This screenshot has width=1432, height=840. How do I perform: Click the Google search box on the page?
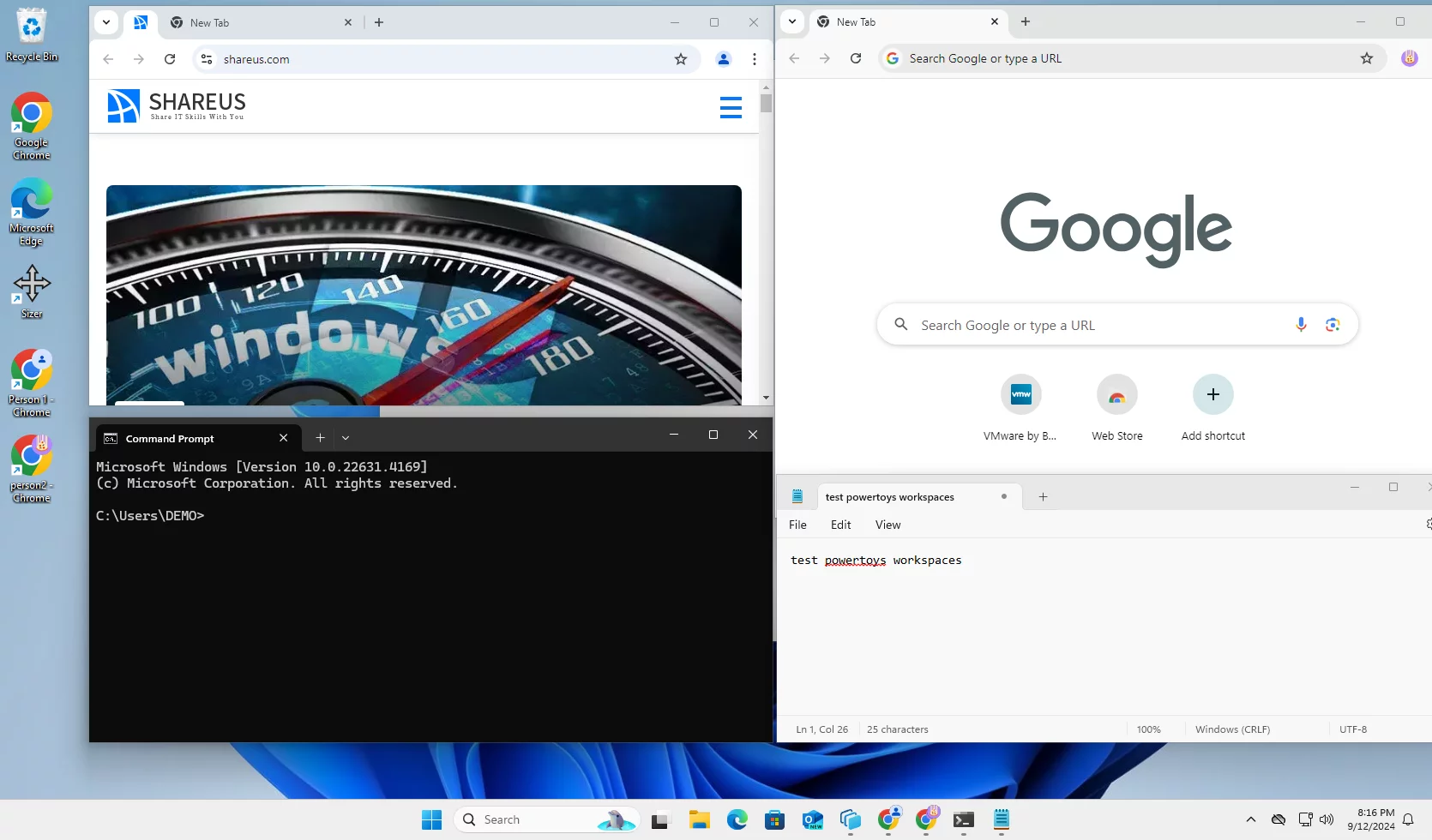point(1117,325)
